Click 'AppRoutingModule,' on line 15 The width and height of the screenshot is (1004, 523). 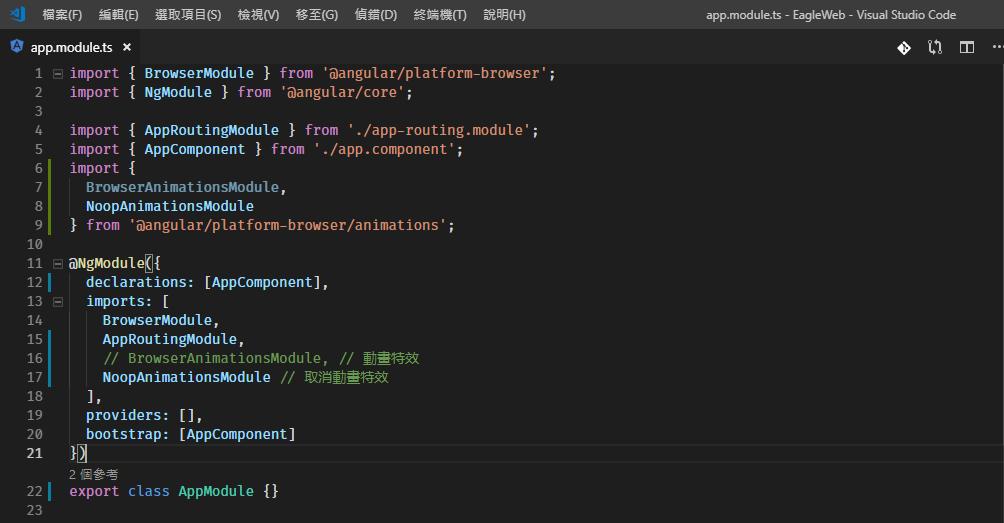pyautogui.click(x=174, y=339)
